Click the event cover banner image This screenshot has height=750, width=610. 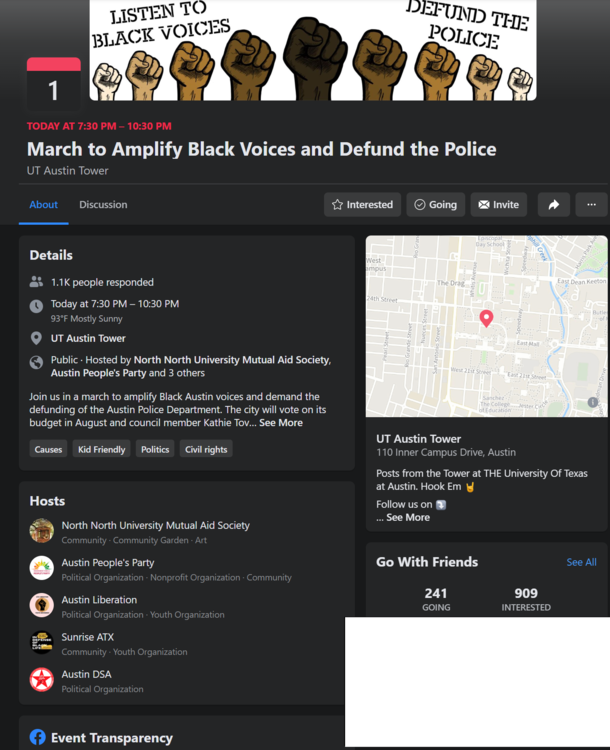tap(312, 50)
